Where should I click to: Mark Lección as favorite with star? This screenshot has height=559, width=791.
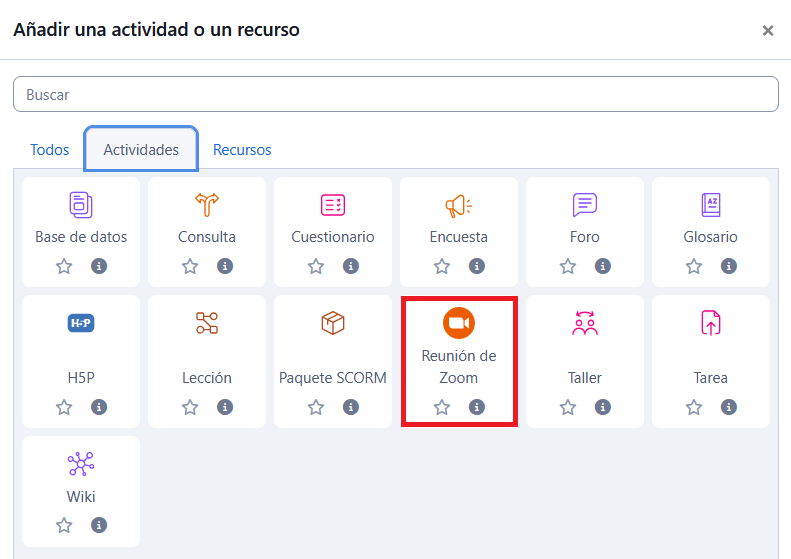click(190, 407)
